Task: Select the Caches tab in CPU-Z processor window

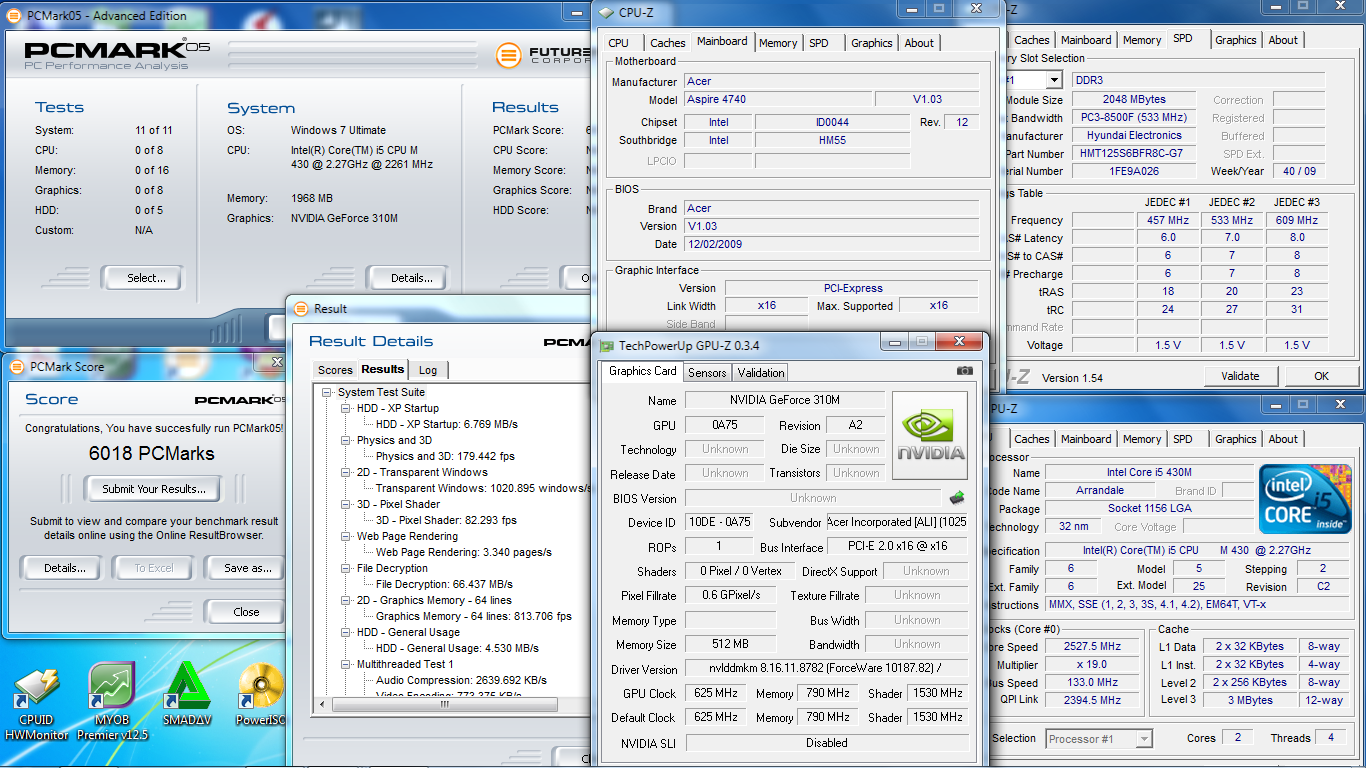Action: point(1032,439)
